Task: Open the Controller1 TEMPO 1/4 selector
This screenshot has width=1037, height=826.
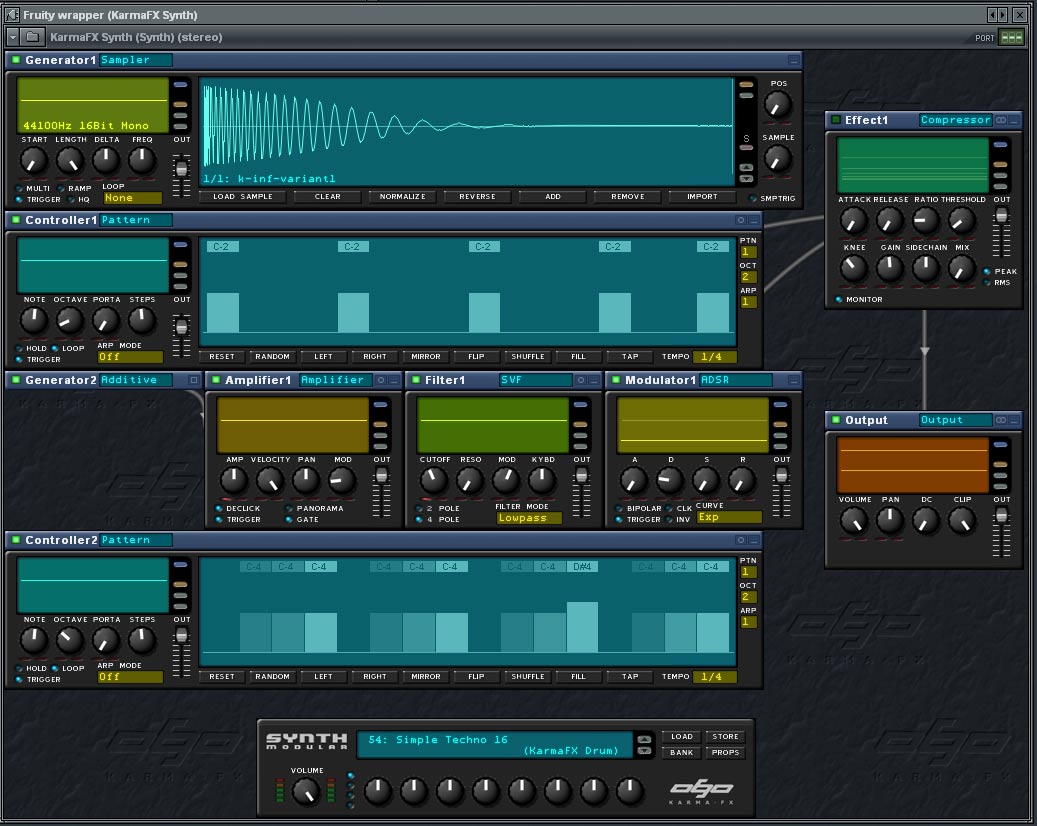Action: click(x=715, y=357)
